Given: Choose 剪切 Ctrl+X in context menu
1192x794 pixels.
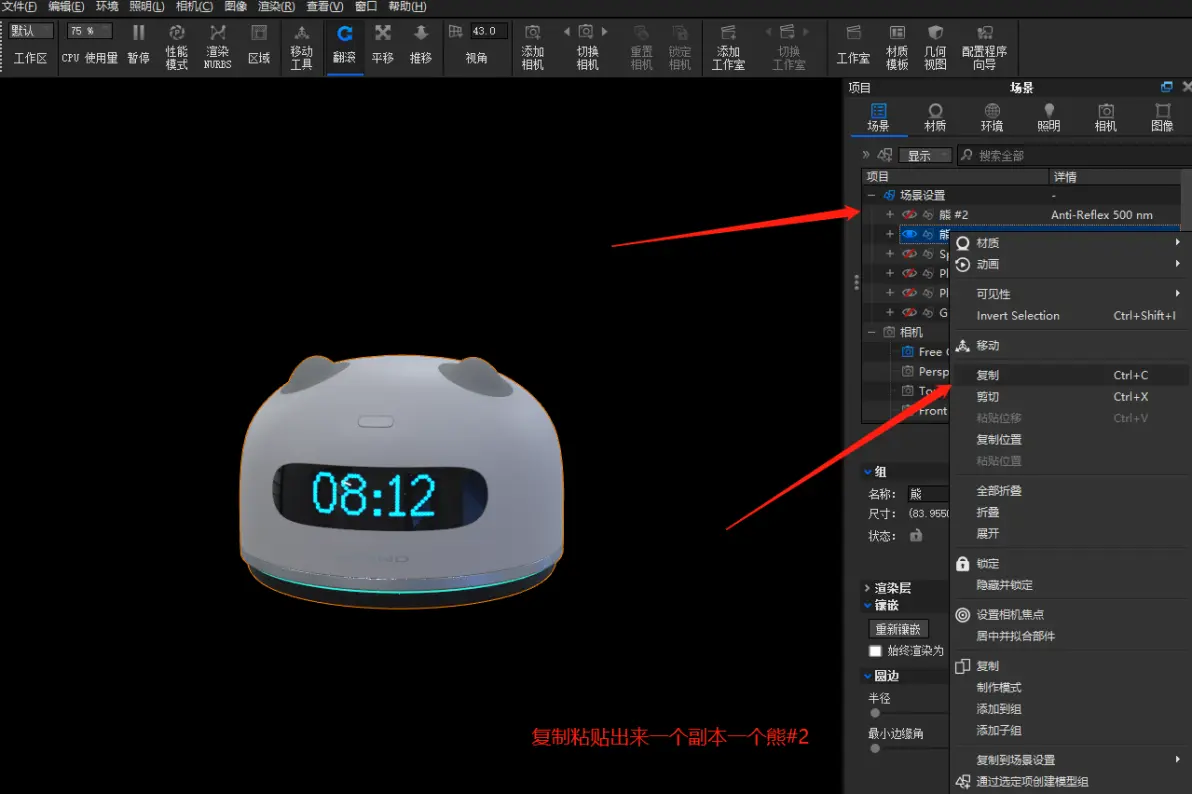Looking at the screenshot, I should pyautogui.click(x=1069, y=396).
